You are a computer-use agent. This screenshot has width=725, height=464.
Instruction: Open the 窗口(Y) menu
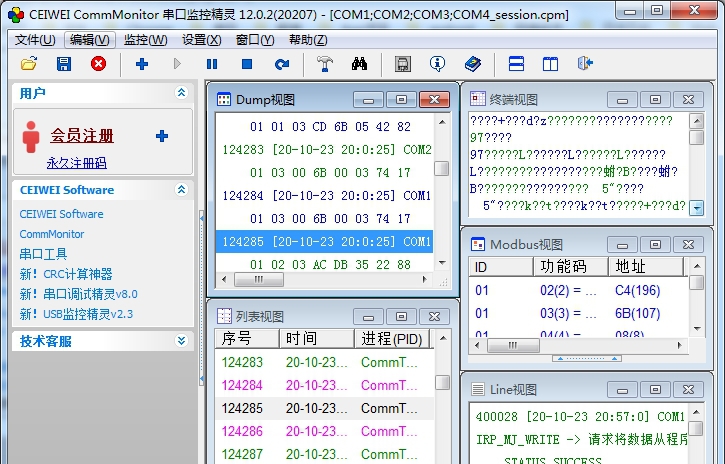255,40
